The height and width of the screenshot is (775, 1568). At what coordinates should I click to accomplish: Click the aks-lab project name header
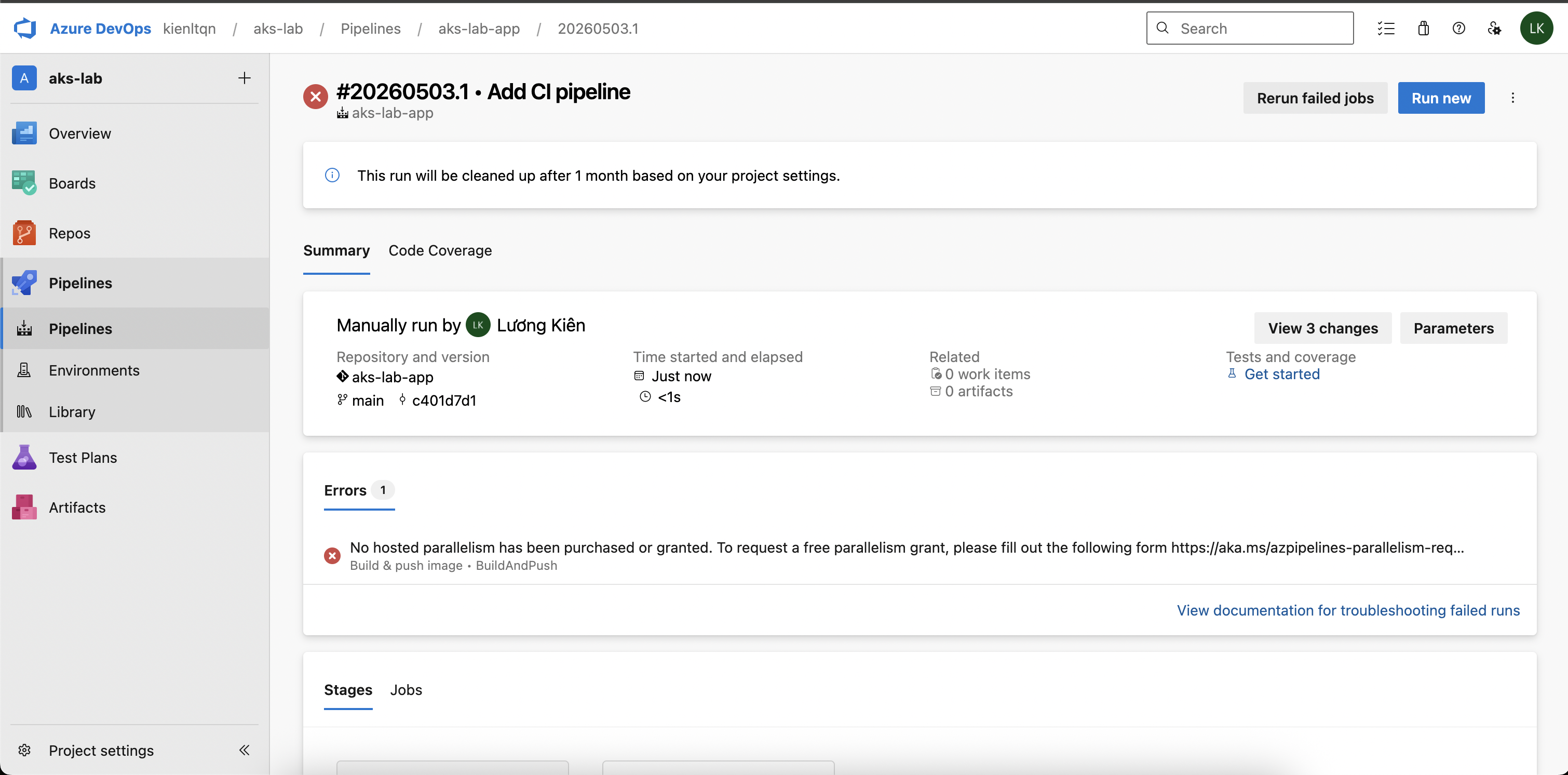(75, 78)
